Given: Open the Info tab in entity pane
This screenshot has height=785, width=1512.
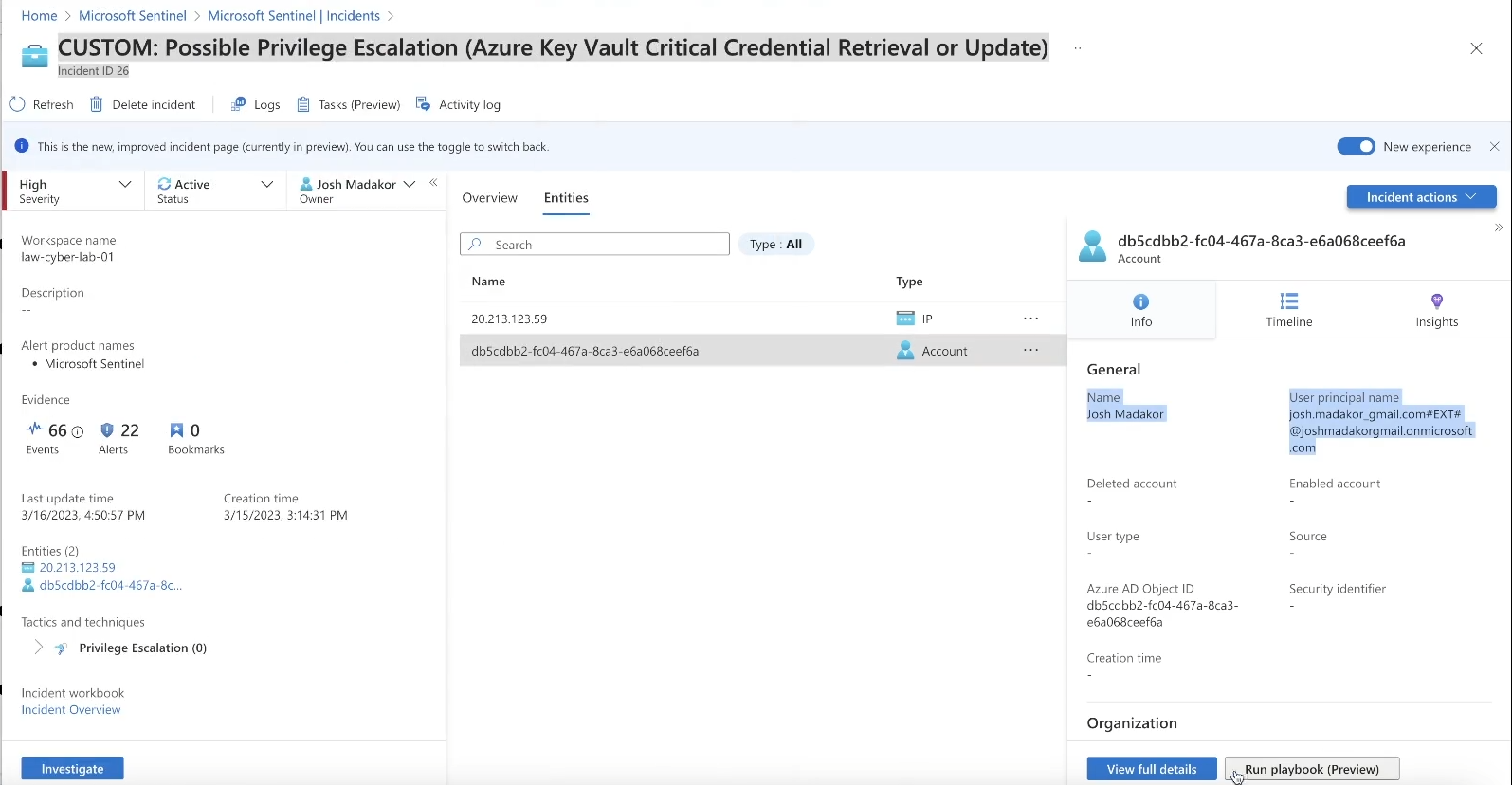Looking at the screenshot, I should (1141, 310).
